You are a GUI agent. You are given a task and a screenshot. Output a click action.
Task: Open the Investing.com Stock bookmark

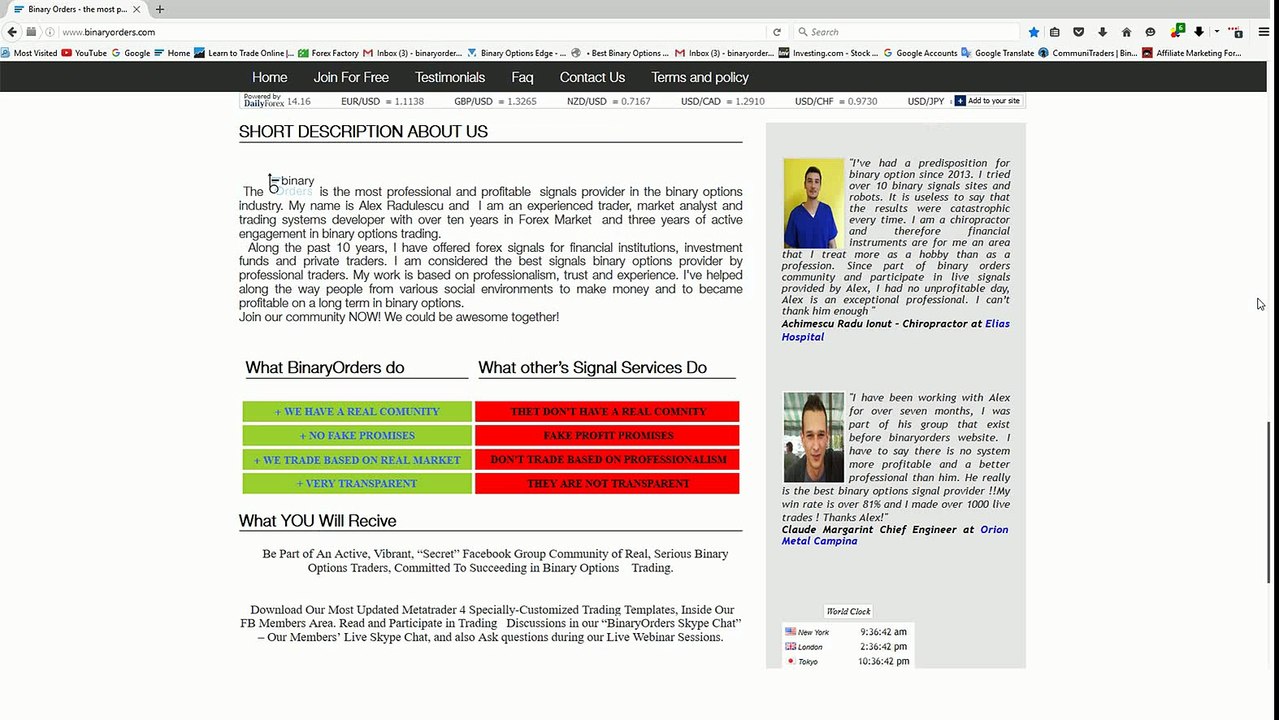(x=829, y=53)
